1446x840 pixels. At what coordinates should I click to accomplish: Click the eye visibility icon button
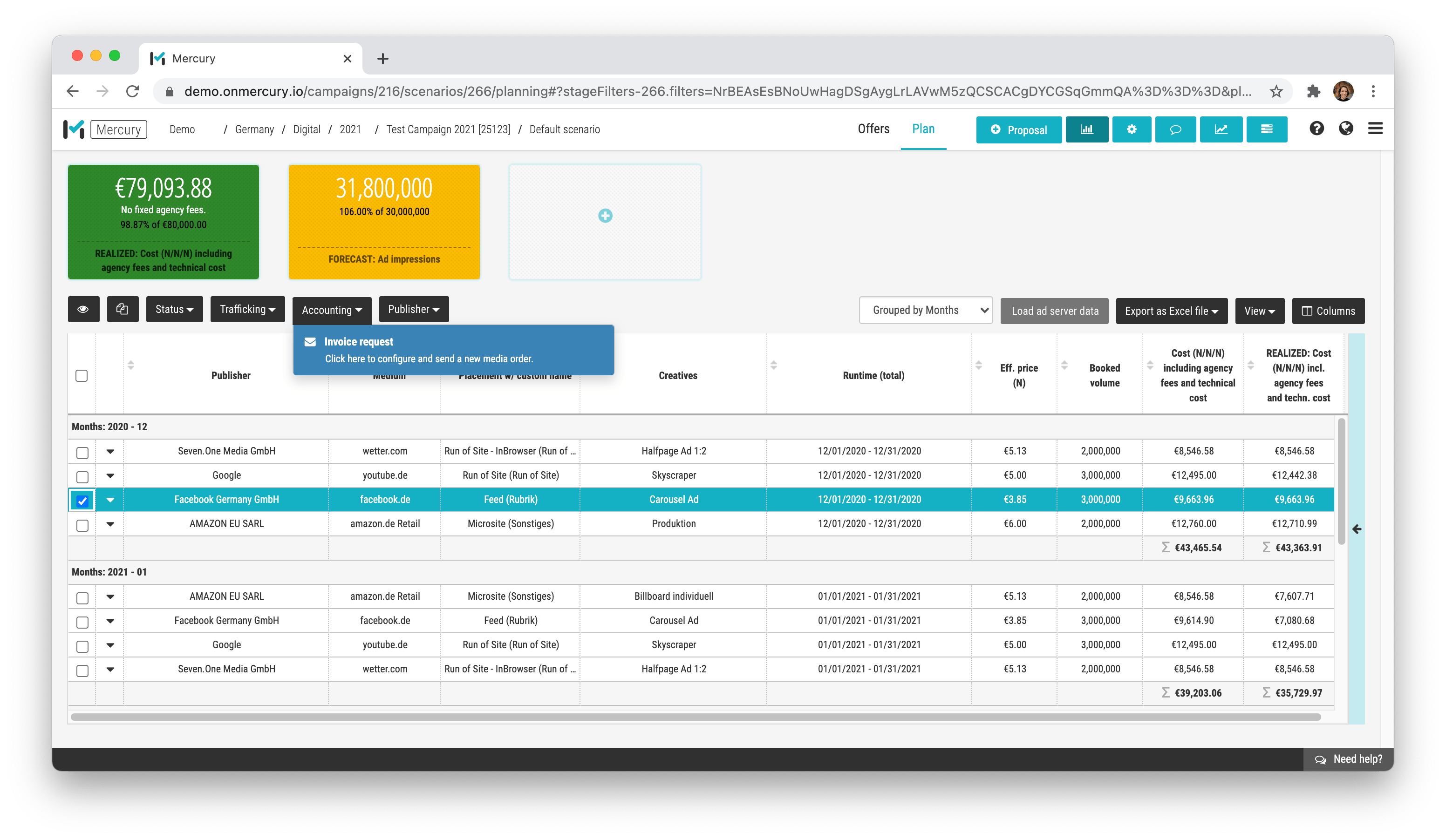pos(83,310)
